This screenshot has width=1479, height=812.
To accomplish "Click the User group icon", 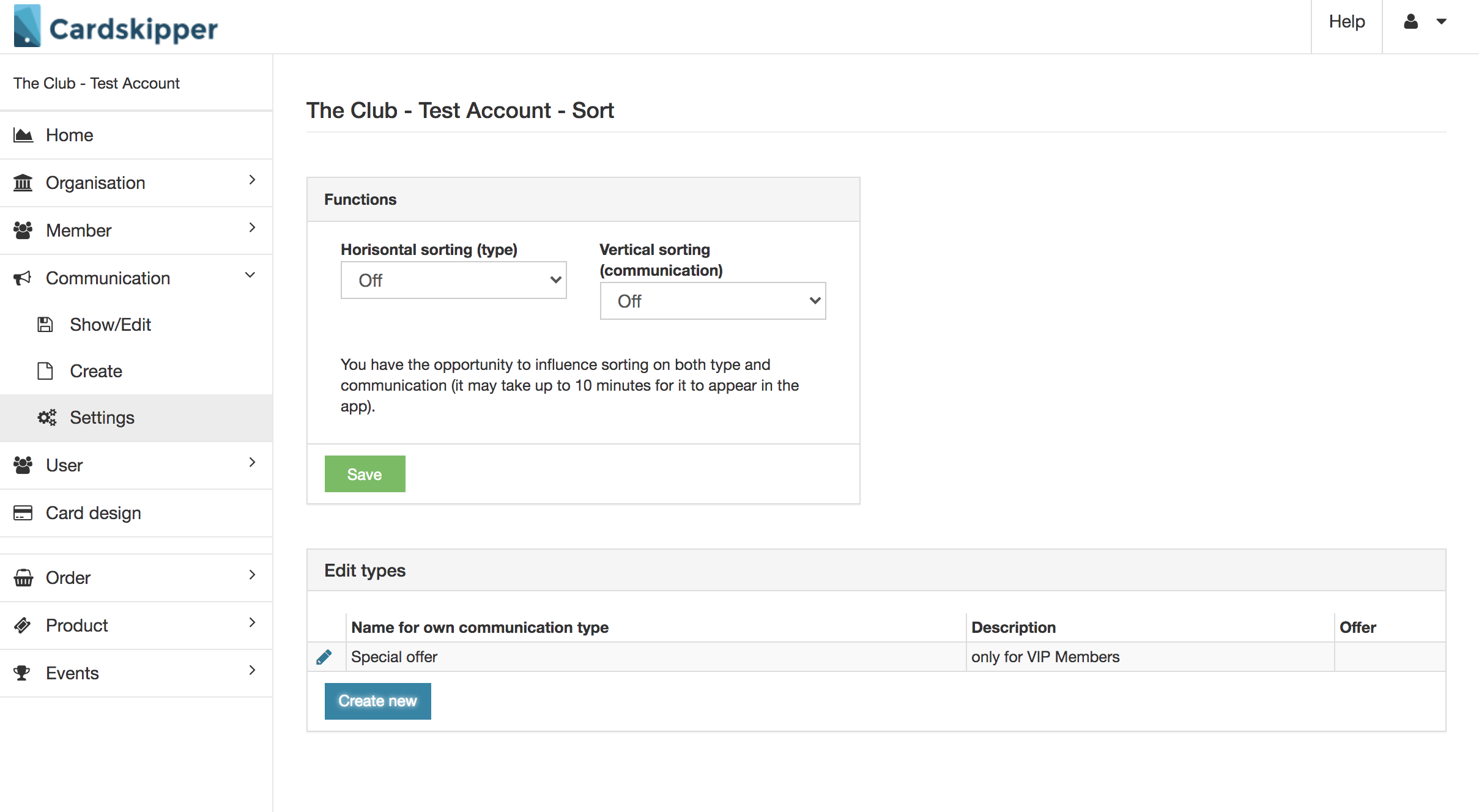I will coord(23,465).
